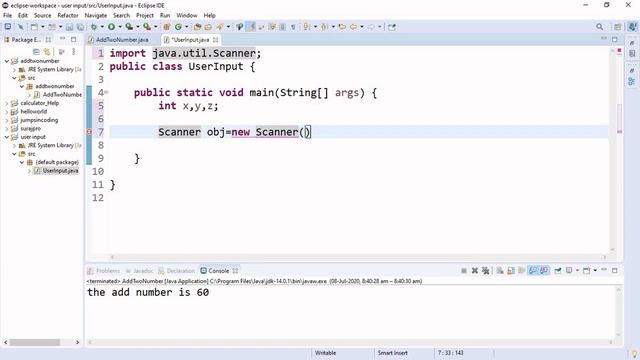640x360 pixels.
Task: Select the surajpro project
Action: [31, 129]
